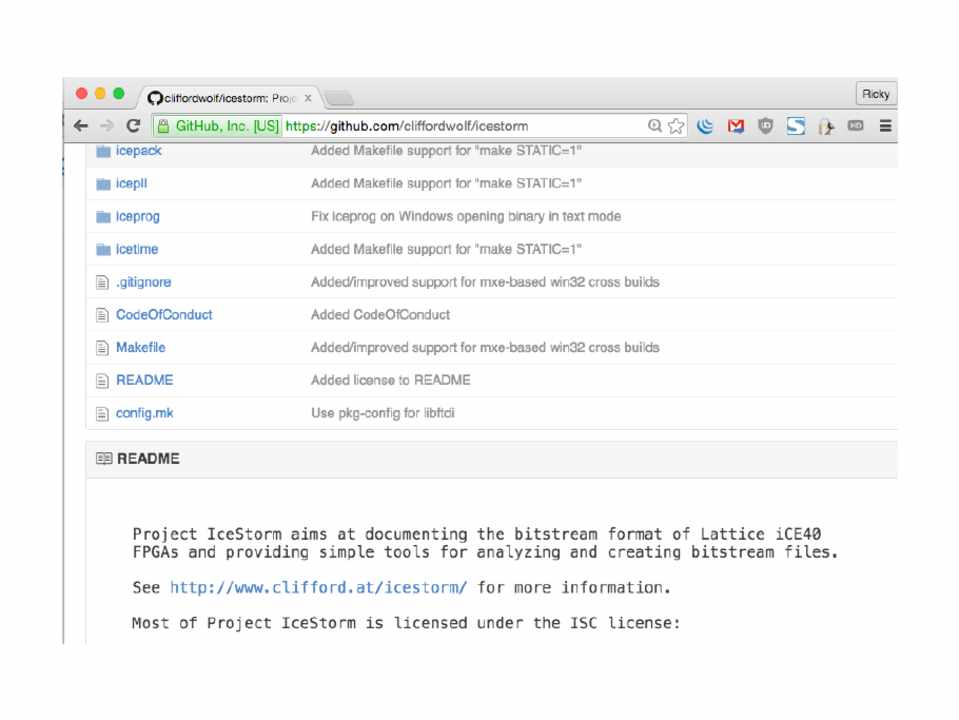Close the cliffordwolf/icestorm tab
Viewport: 959px width, 720px height.
(308, 98)
